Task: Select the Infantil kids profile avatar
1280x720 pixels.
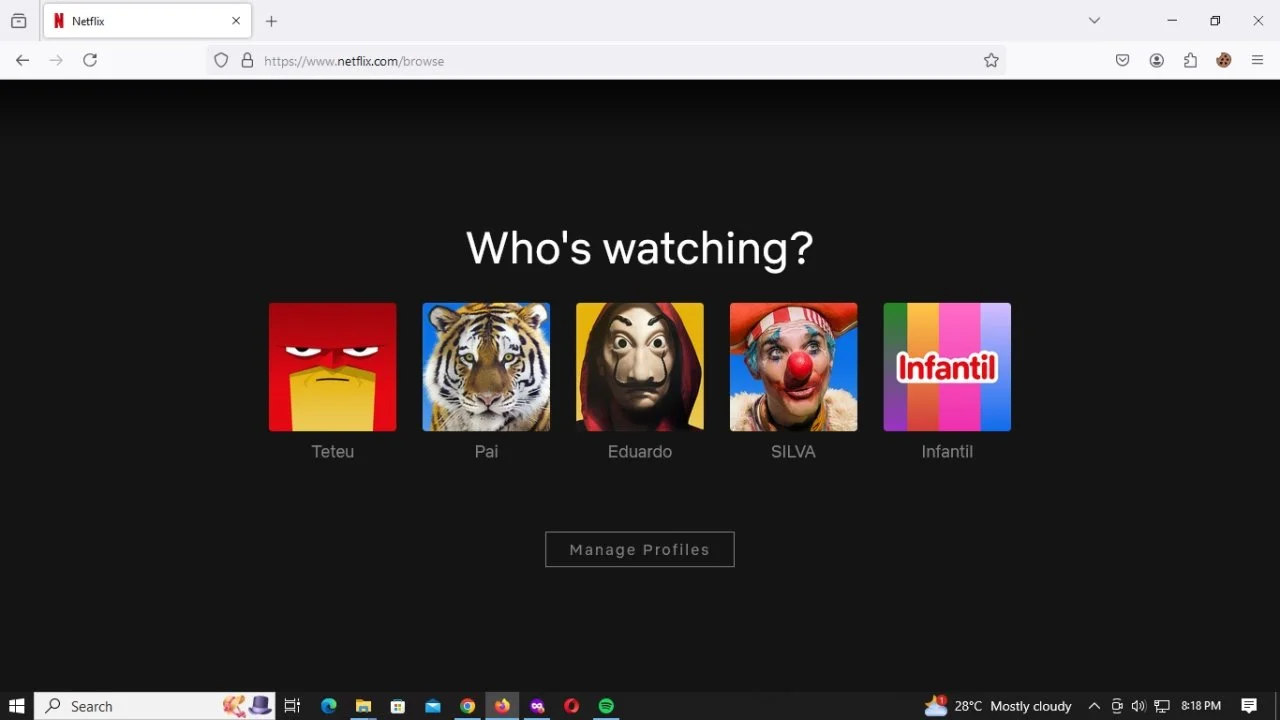Action: [x=947, y=367]
